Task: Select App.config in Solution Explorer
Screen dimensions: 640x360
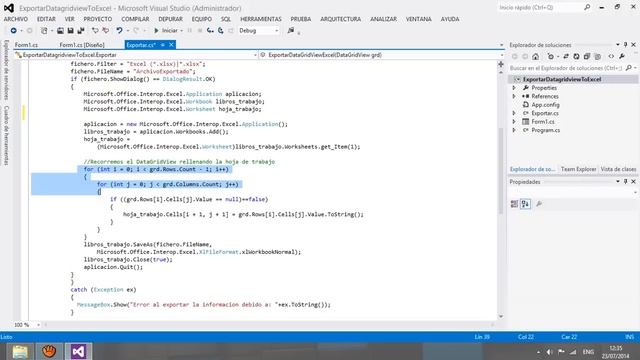Action: pos(545,105)
